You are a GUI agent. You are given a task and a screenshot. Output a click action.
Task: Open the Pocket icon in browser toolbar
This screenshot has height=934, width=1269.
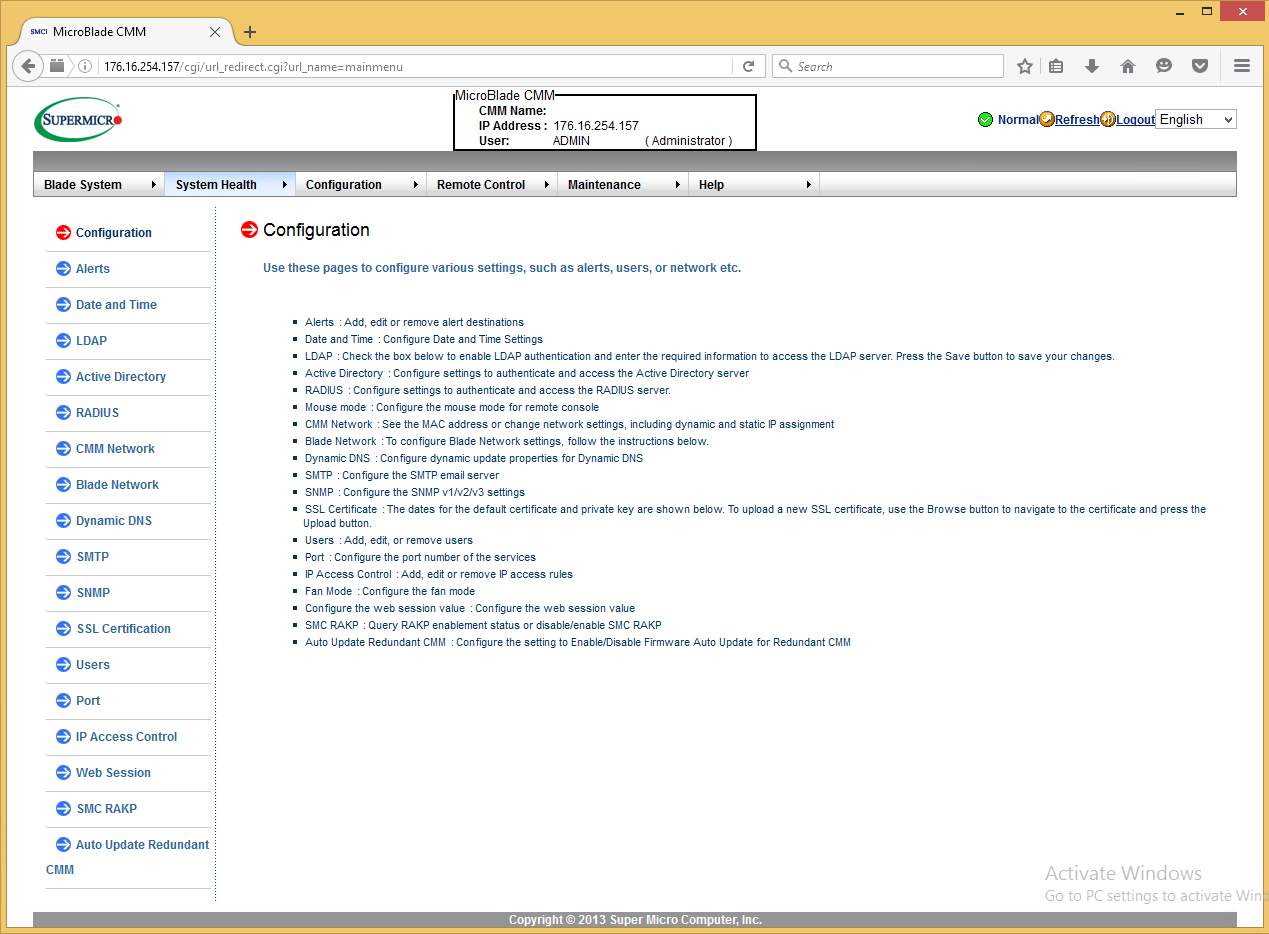(x=1200, y=66)
